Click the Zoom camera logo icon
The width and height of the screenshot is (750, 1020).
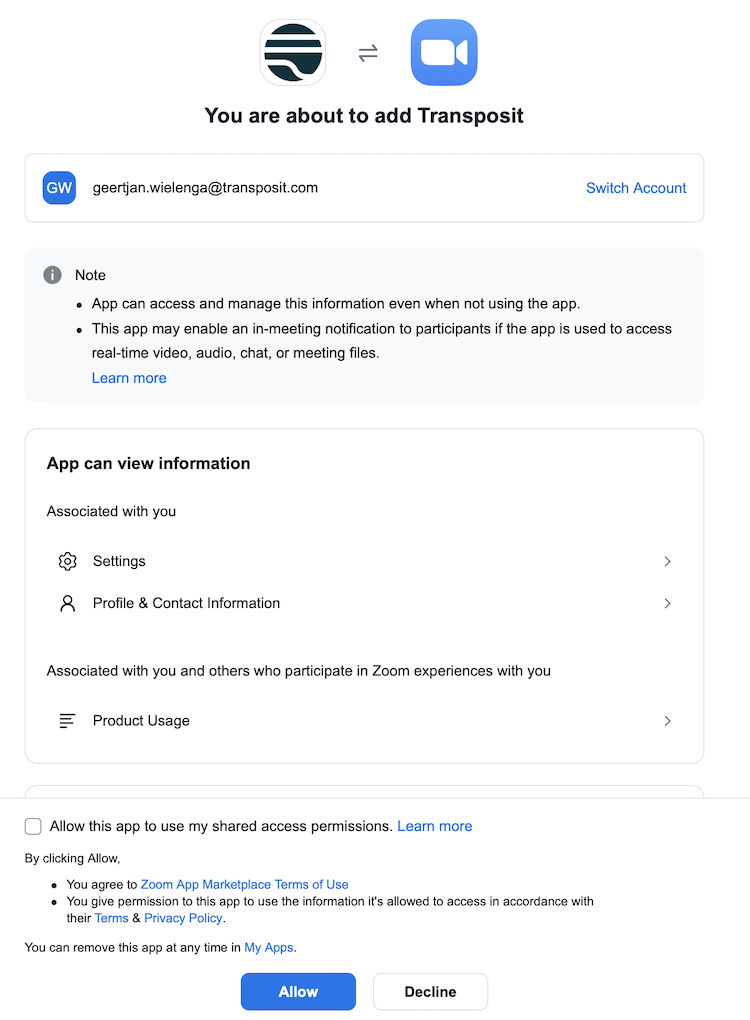click(x=444, y=52)
